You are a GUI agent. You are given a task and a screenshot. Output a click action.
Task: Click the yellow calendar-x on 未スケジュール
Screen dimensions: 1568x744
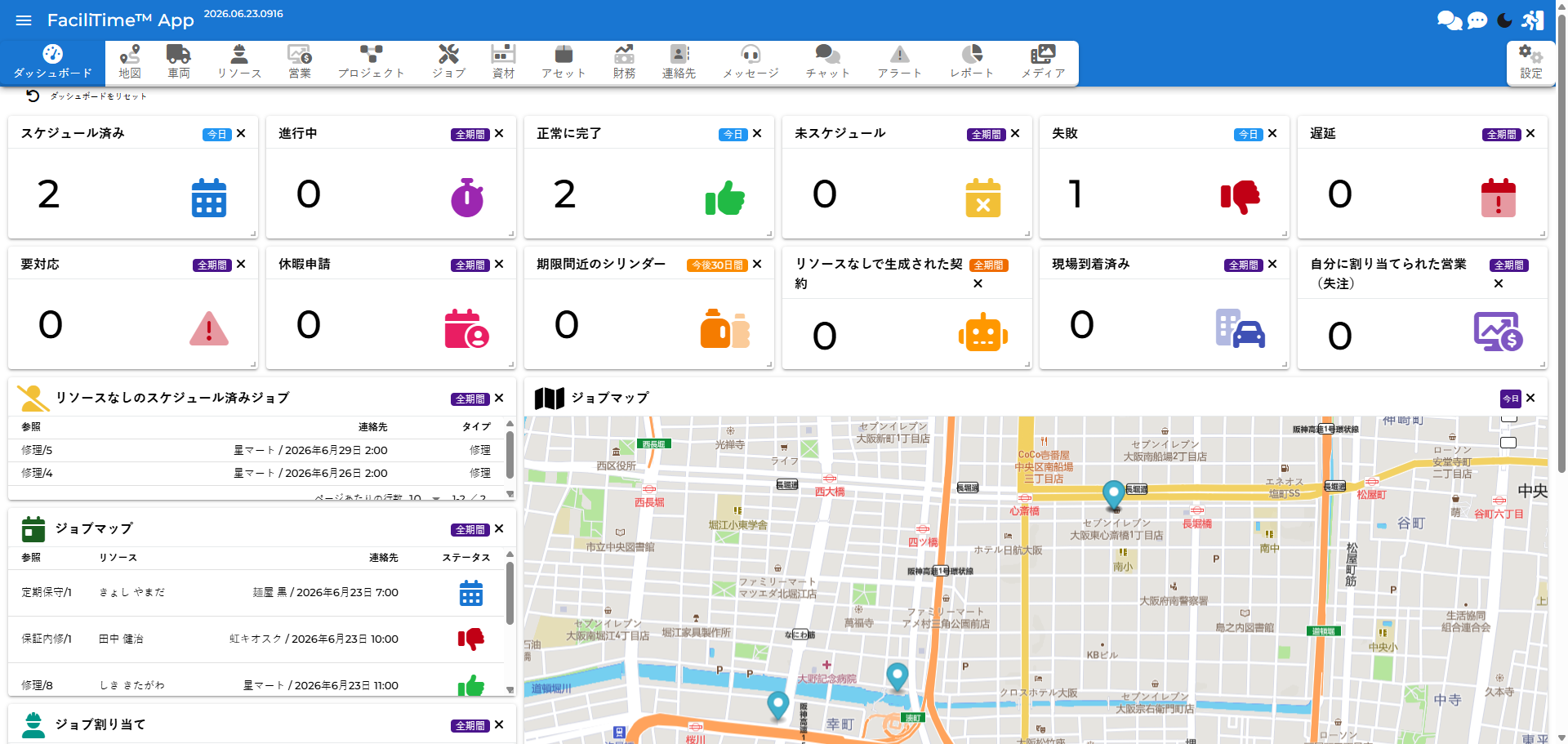click(x=983, y=198)
